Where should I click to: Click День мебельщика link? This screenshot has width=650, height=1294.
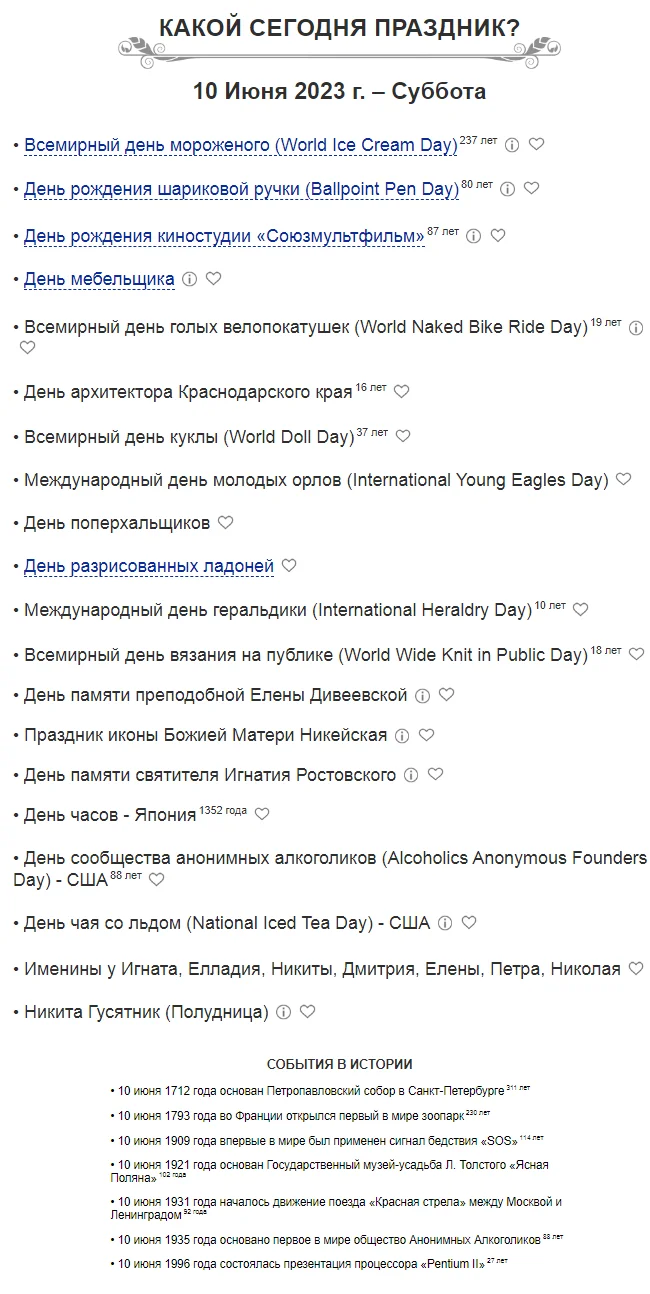pos(99,279)
